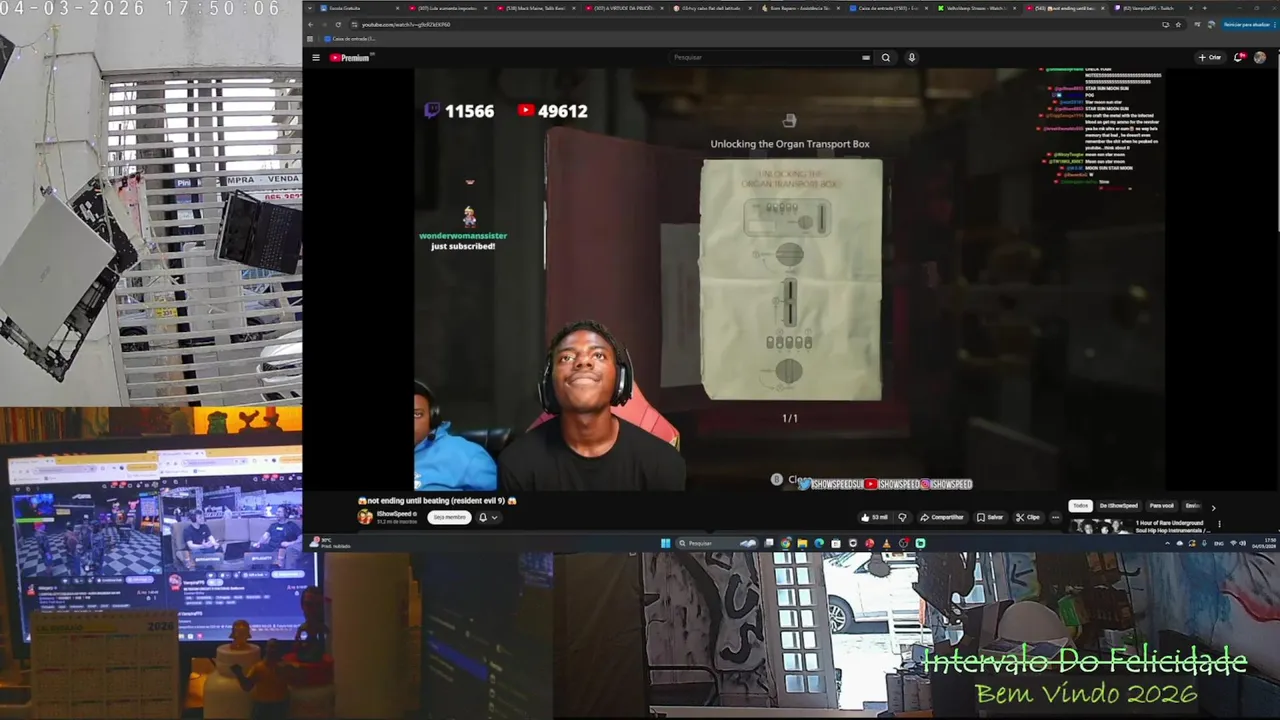Click the Compartilhar share button
This screenshot has height=720, width=1280.
[942, 517]
